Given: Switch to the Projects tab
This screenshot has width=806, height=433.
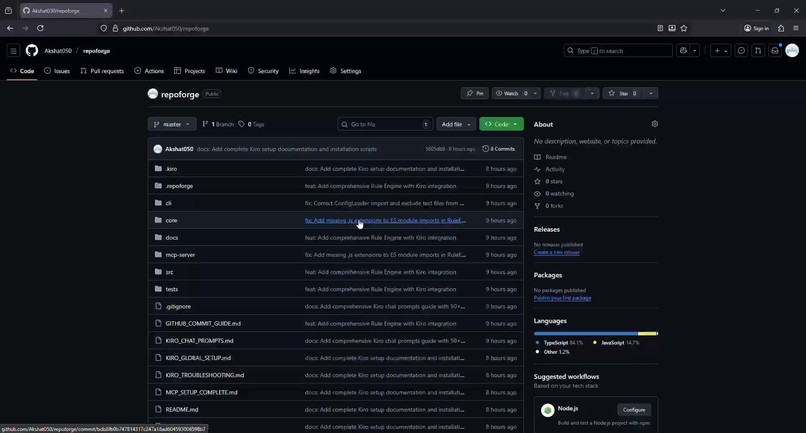Looking at the screenshot, I should pos(189,71).
